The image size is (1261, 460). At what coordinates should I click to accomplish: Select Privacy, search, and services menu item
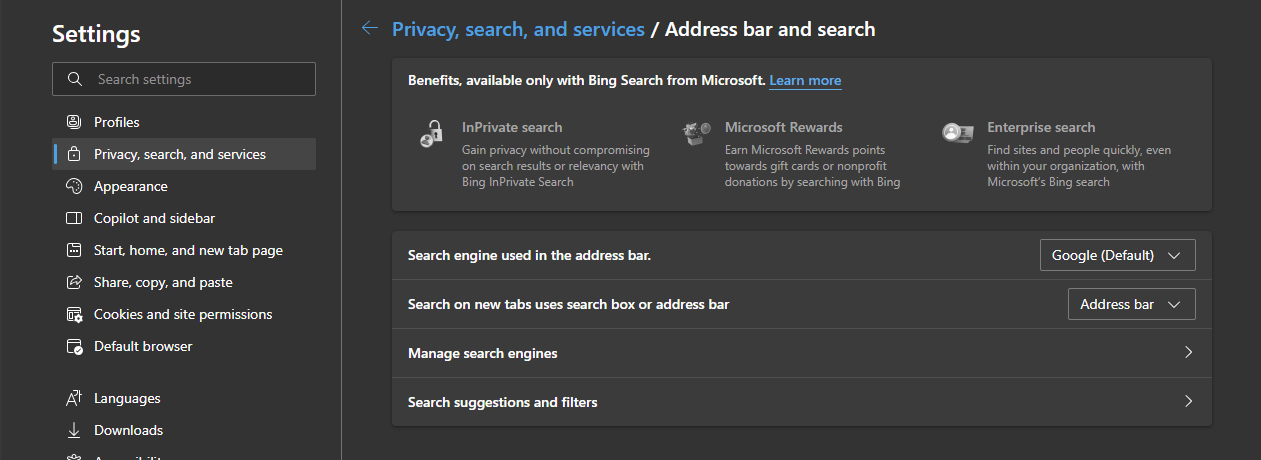(x=180, y=154)
